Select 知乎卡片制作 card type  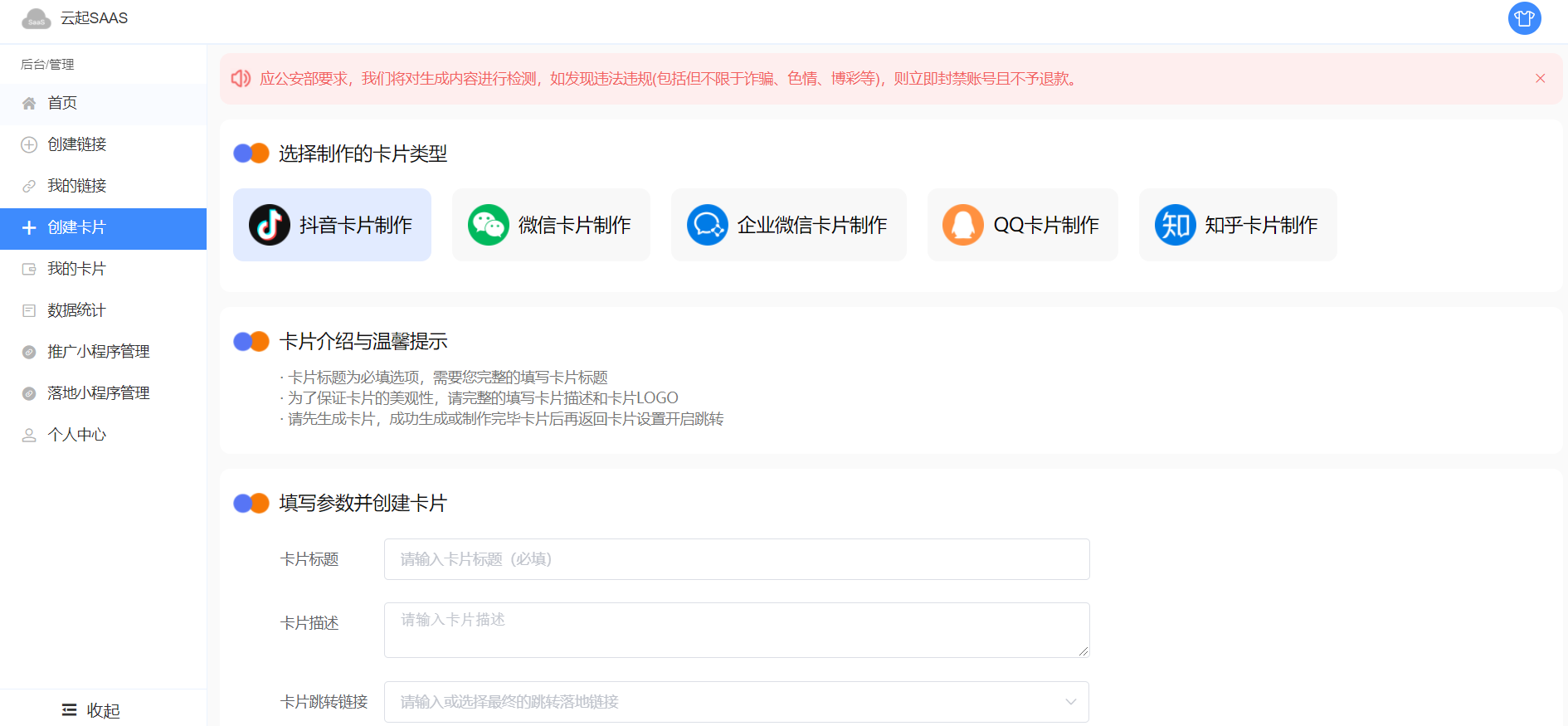1238,225
